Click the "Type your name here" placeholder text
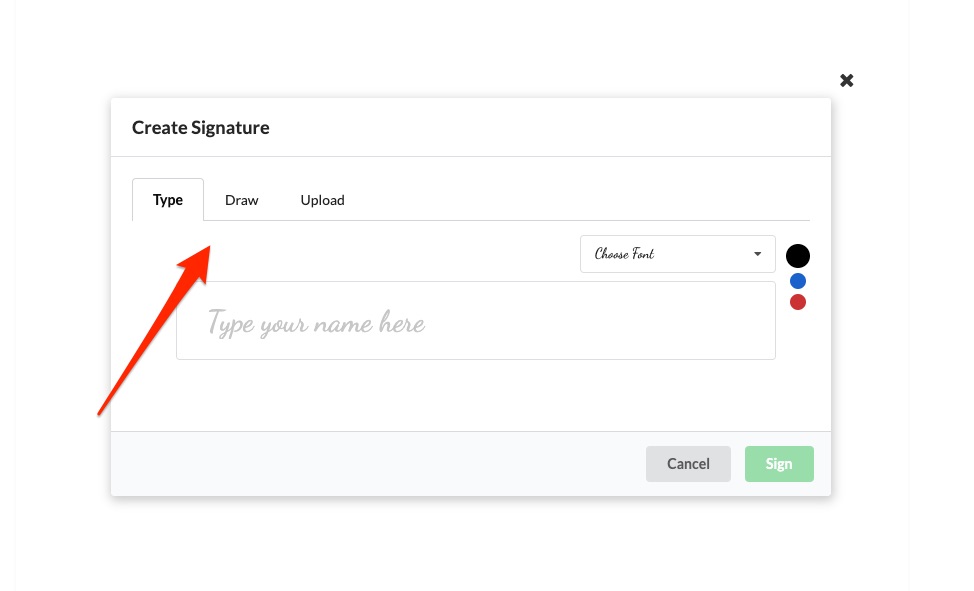 pos(316,324)
